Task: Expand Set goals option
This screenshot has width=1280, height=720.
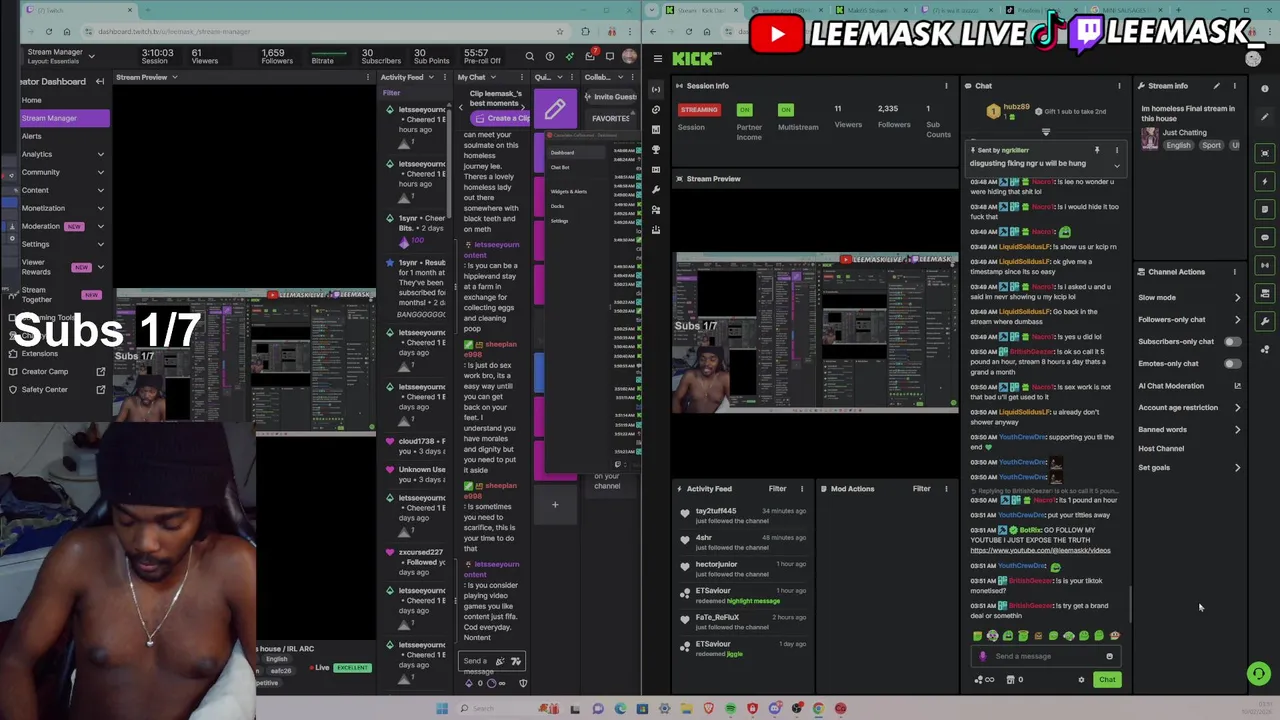Action: (x=1237, y=468)
